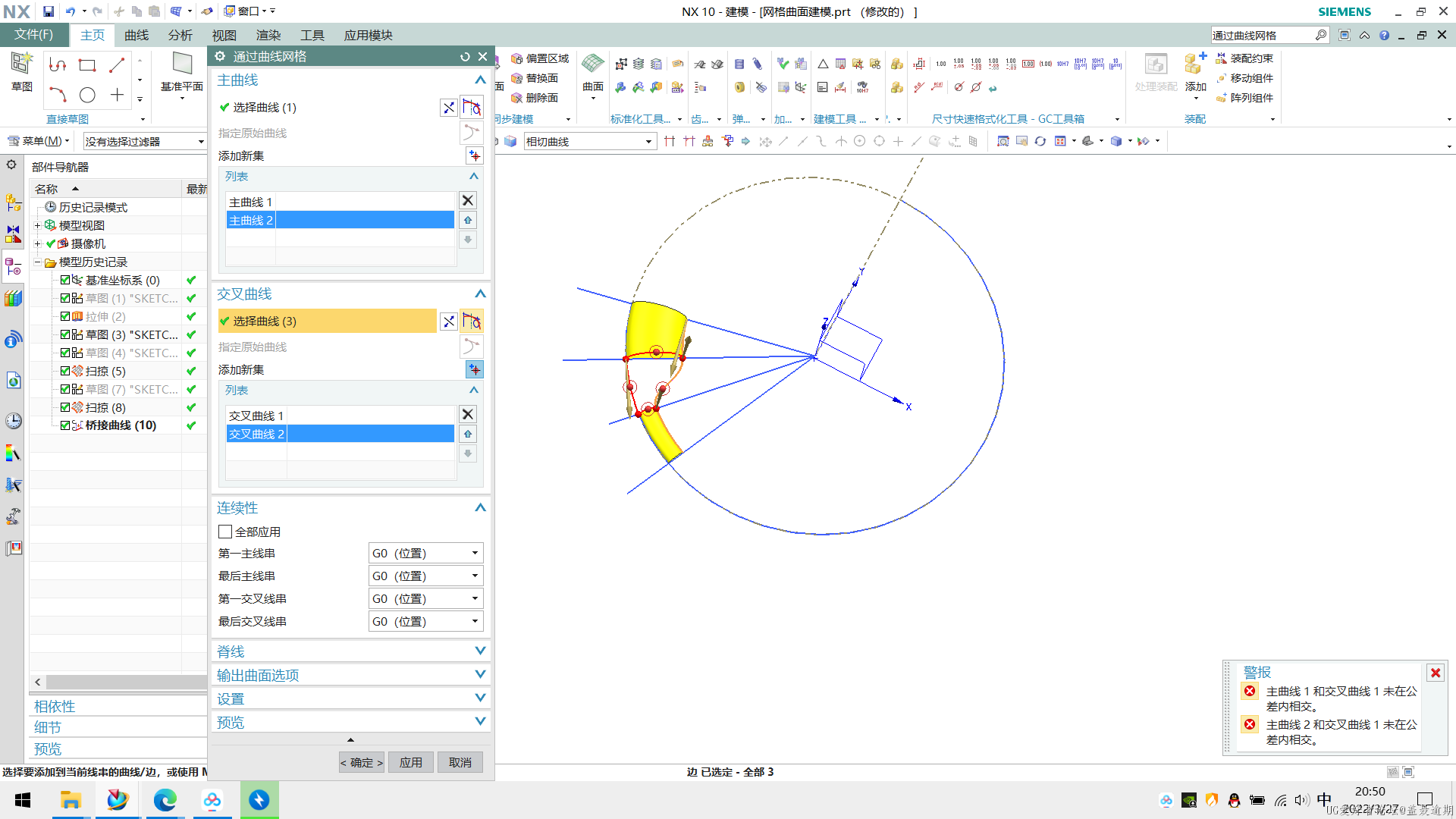Screen dimensions: 1456x819
Task: Click the Menu 菜单(M) button
Action: pos(38,141)
